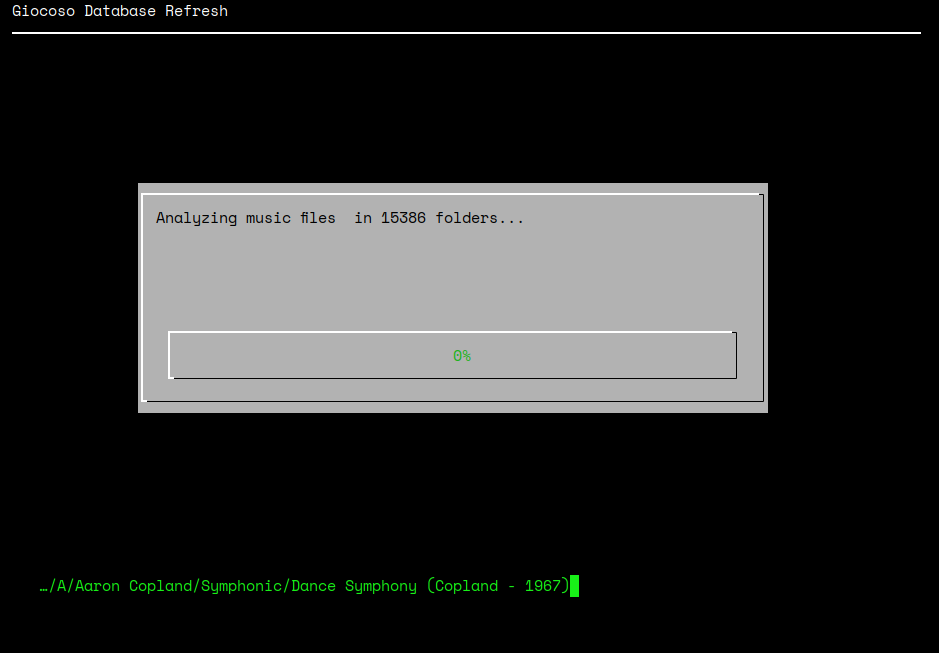
Task: Click the Analyzing music files message
Action: click(x=245, y=217)
